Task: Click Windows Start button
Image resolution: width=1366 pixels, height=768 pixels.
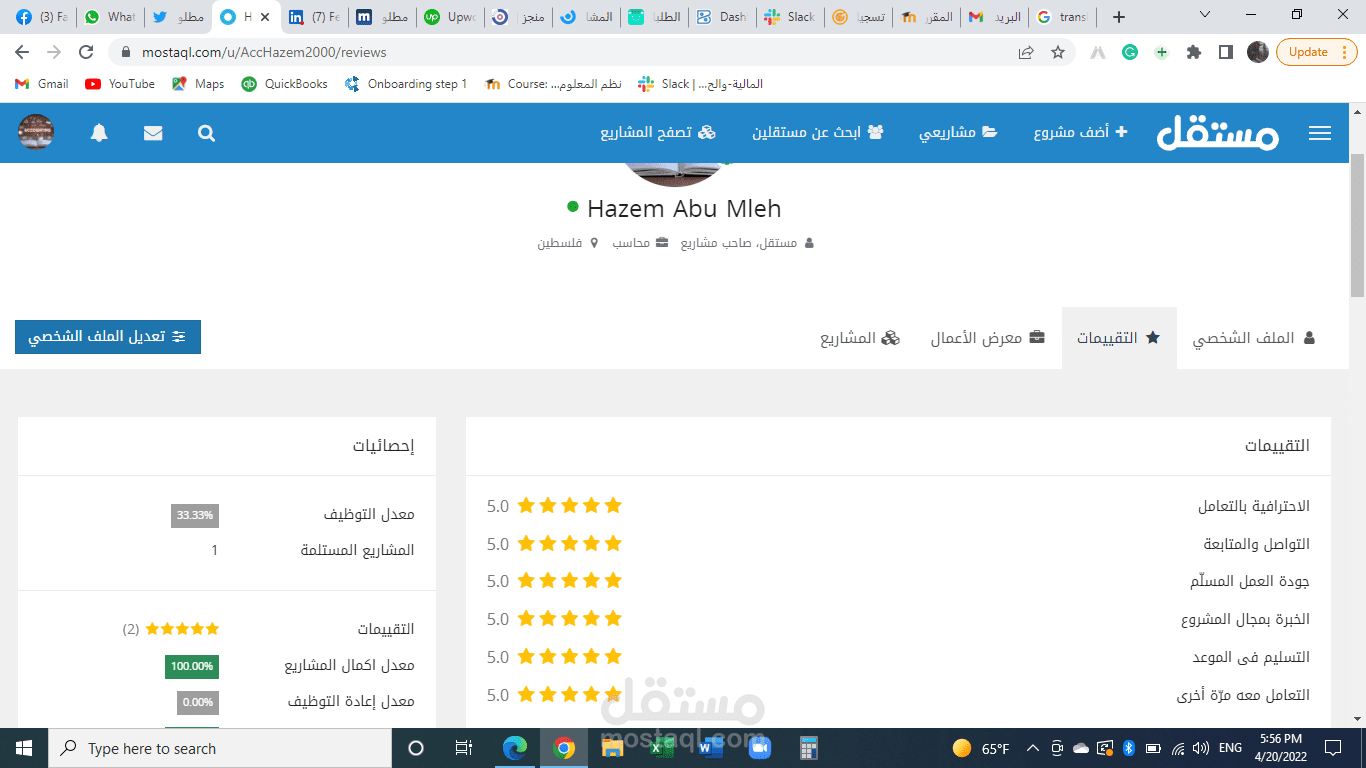Action: click(24, 748)
